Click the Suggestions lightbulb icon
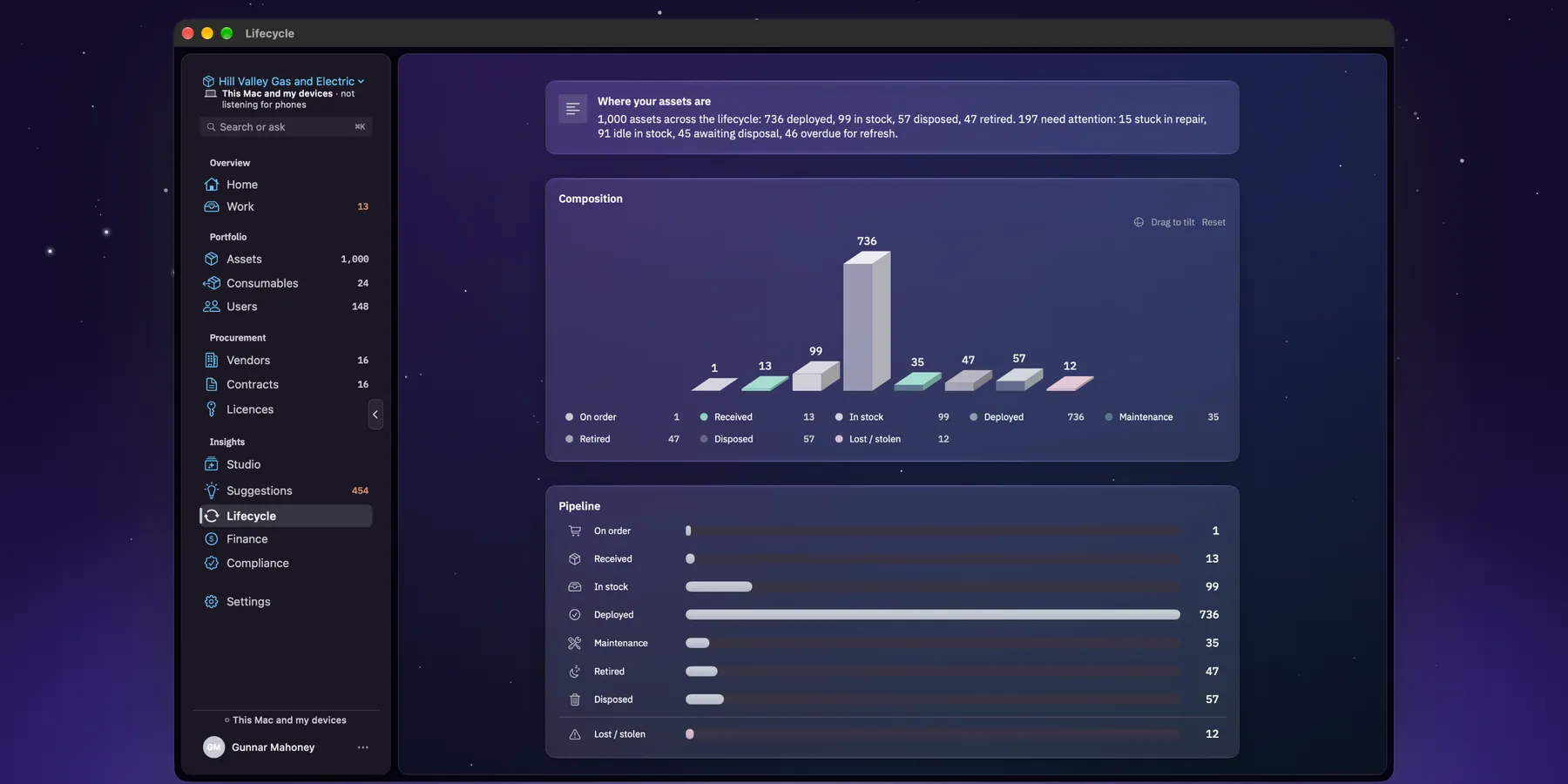The height and width of the screenshot is (784, 1568). [x=211, y=490]
